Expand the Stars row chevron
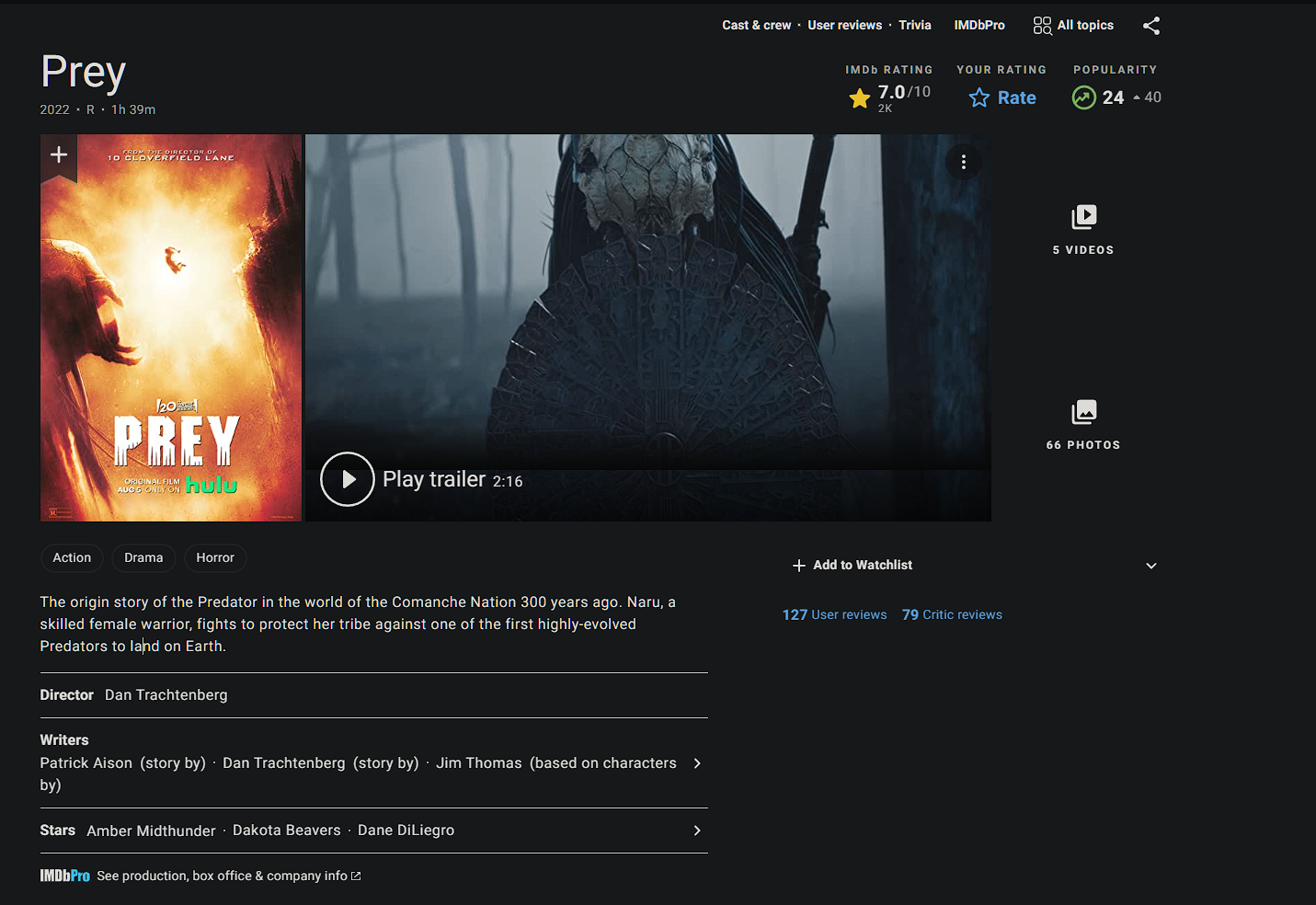Image resolution: width=1316 pixels, height=905 pixels. tap(697, 831)
